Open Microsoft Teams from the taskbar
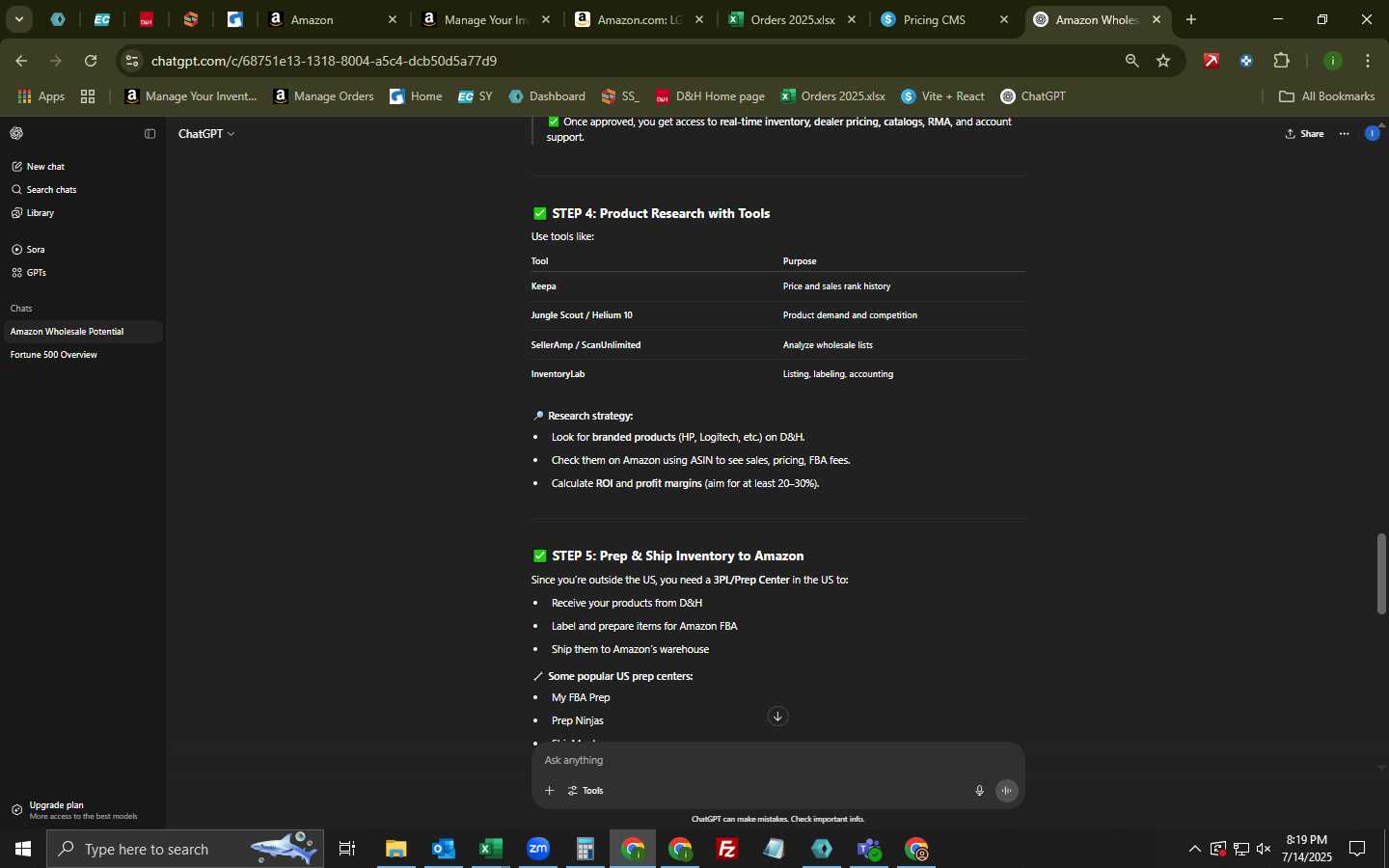This screenshot has height=868, width=1389. click(869, 849)
